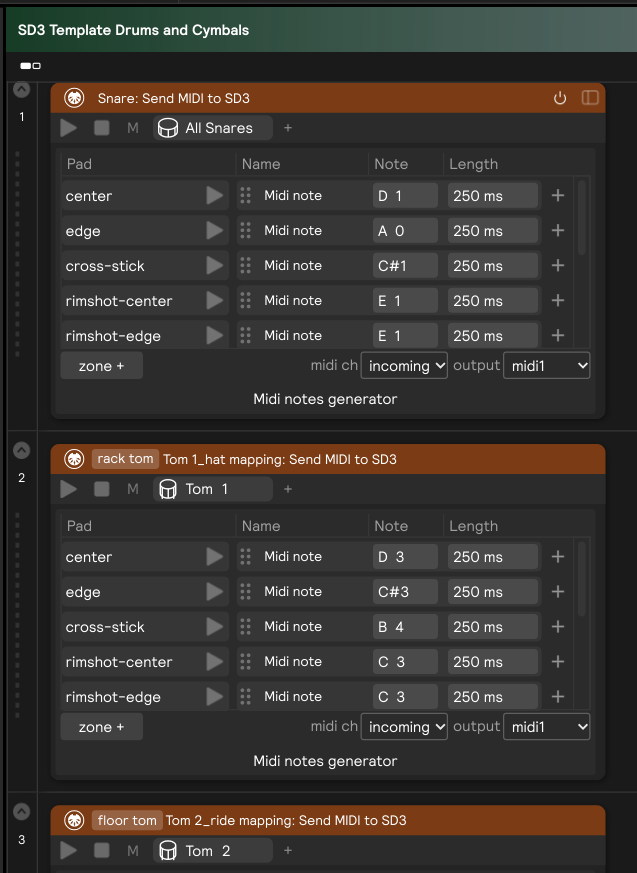Open the midi ch dropdown in the Snare module
Viewport: 637px width, 873px height.
coord(404,366)
